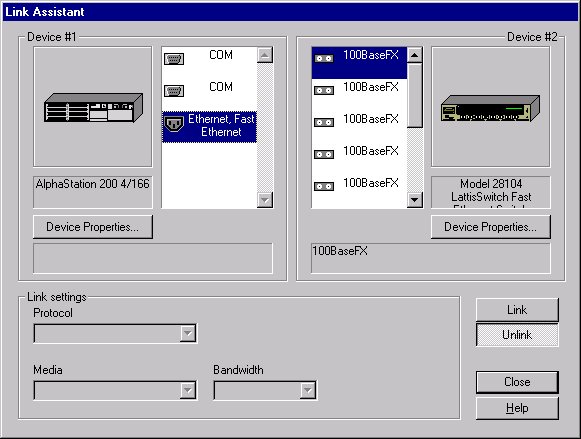This screenshot has height=439, width=581.
Task: Select the third 100BaseFX text entry
Action: (x=371, y=119)
